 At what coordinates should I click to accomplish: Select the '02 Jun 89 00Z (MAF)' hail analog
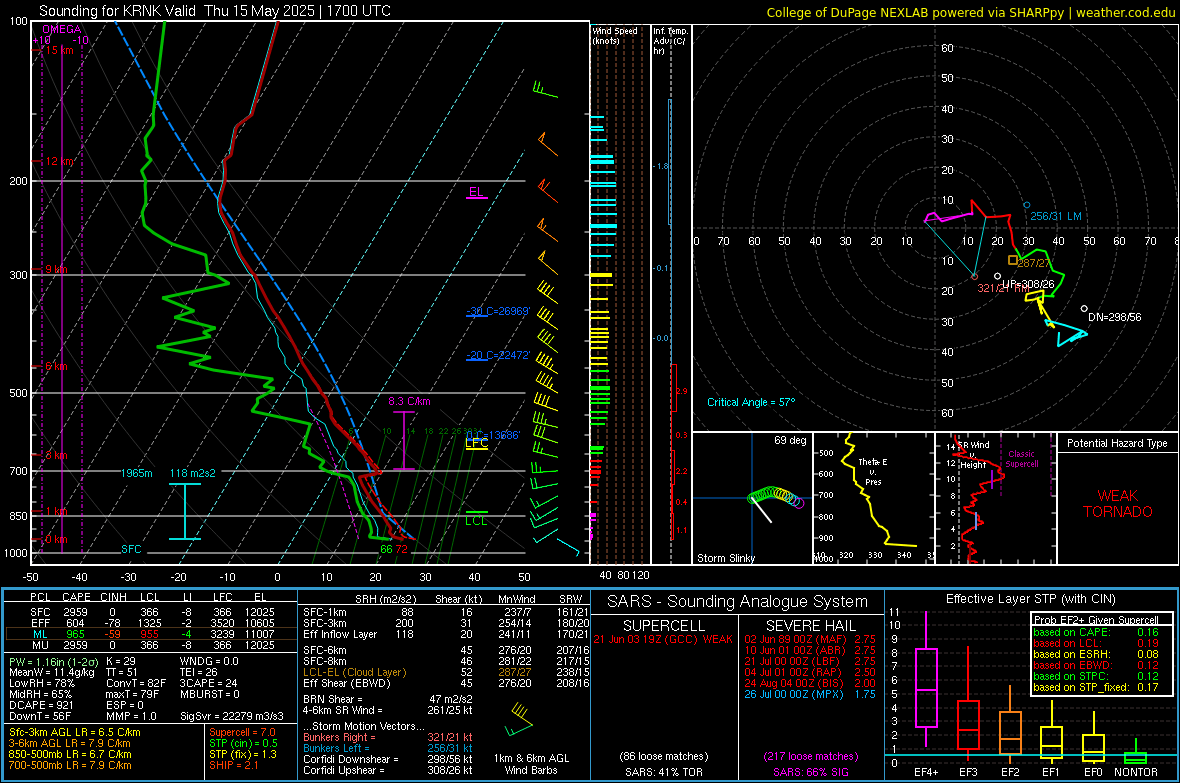(810, 639)
